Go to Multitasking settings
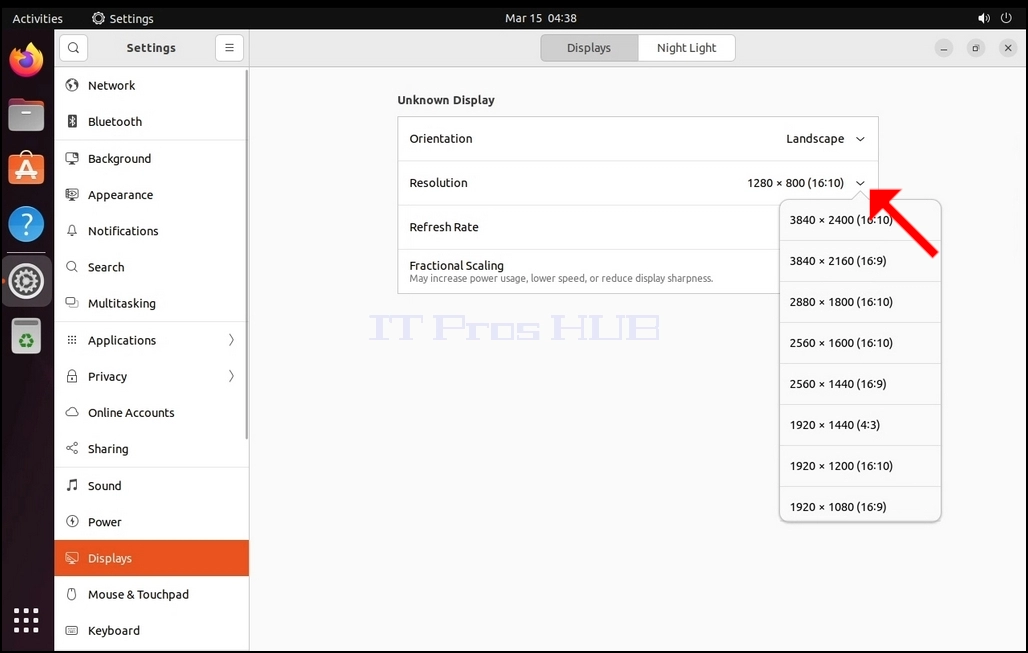Image resolution: width=1028 pixels, height=653 pixels. [151, 303]
